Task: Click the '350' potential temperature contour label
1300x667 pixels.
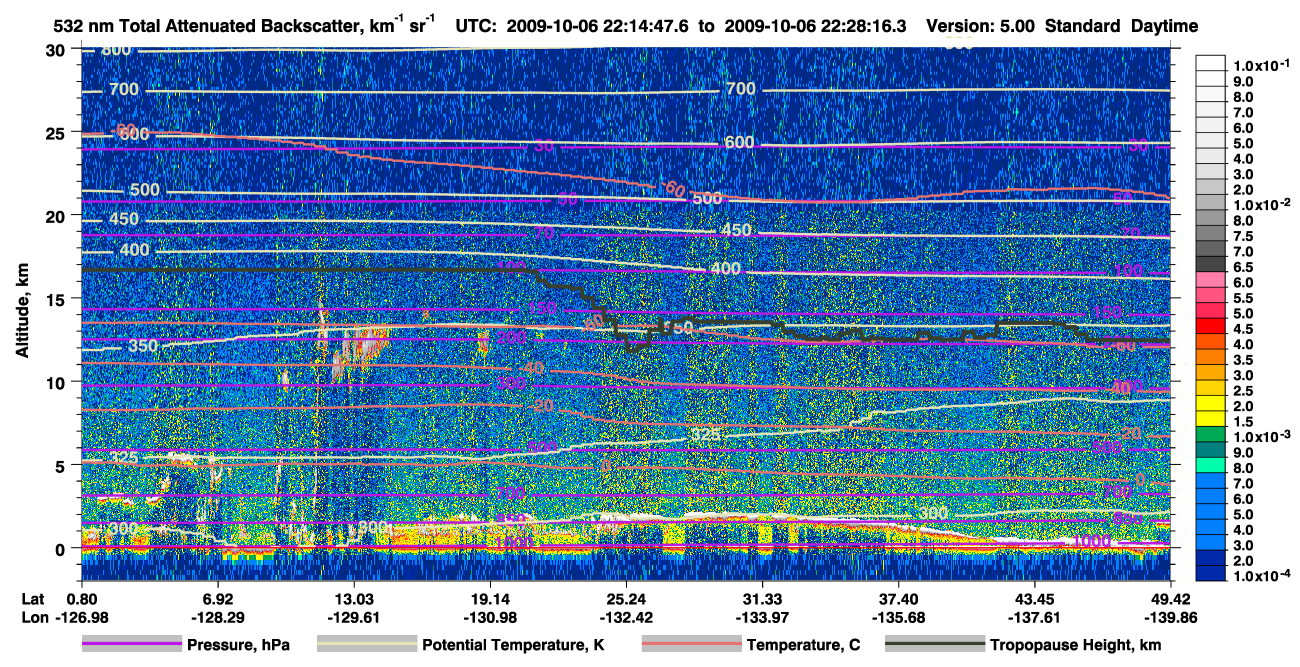Action: (x=143, y=346)
